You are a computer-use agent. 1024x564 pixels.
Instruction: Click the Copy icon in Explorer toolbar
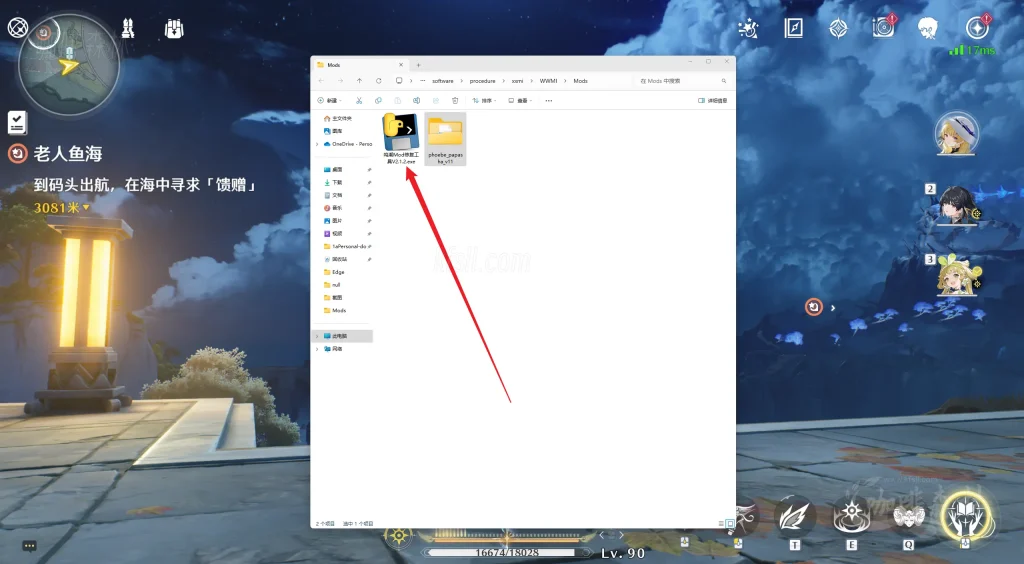378,101
